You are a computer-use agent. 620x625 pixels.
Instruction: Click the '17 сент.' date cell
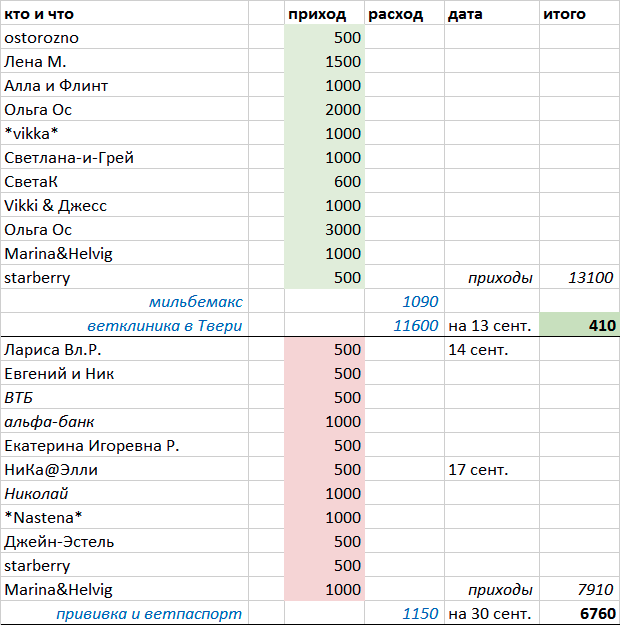pos(479,470)
